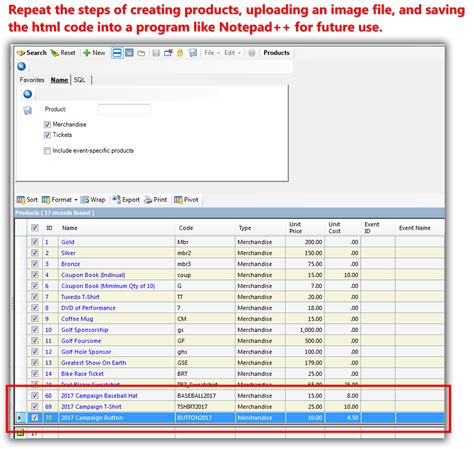Image resolution: width=474 pixels, height=449 pixels.
Task: Create a New product record
Action: (94, 53)
